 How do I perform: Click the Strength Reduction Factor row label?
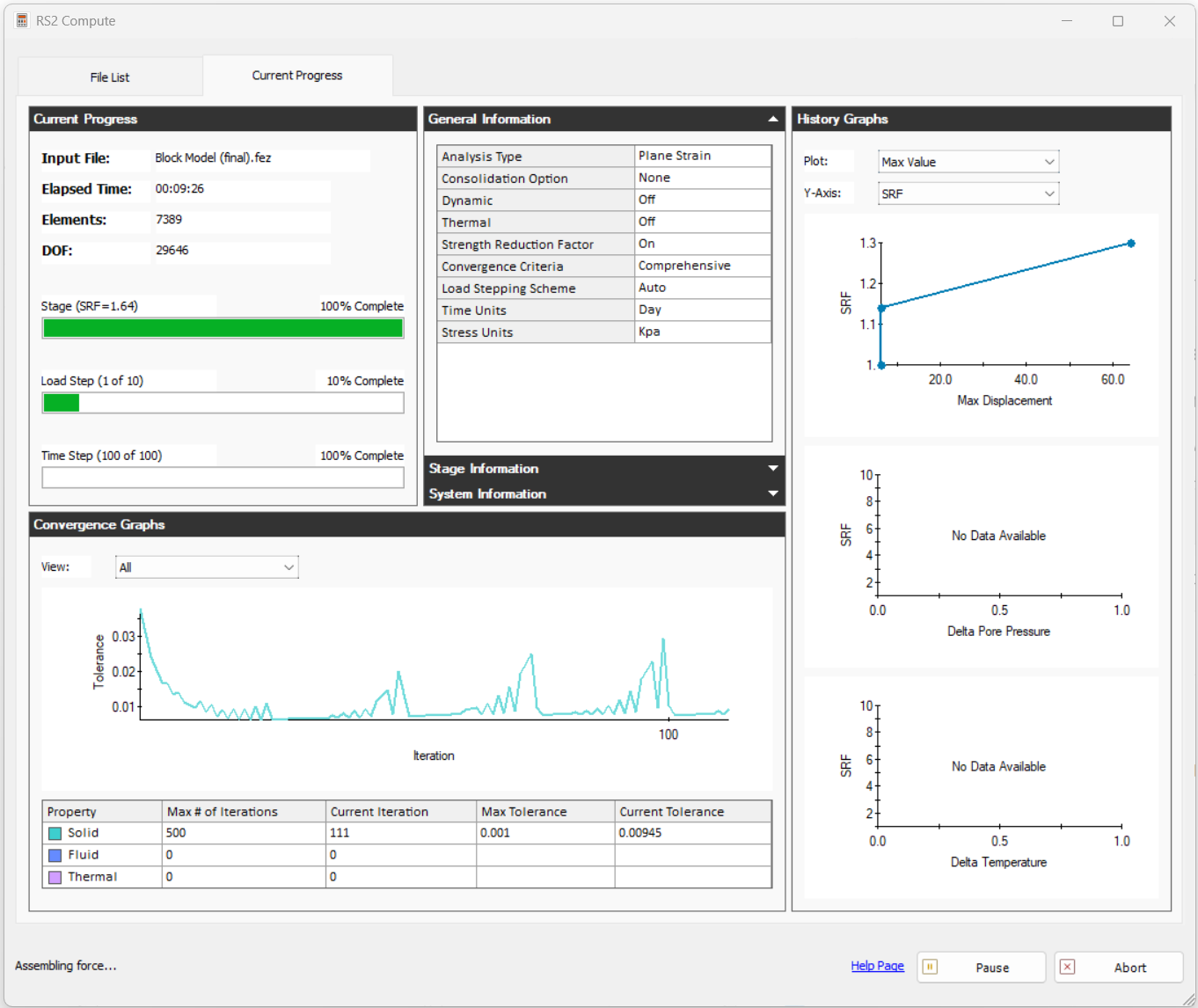tap(536, 244)
